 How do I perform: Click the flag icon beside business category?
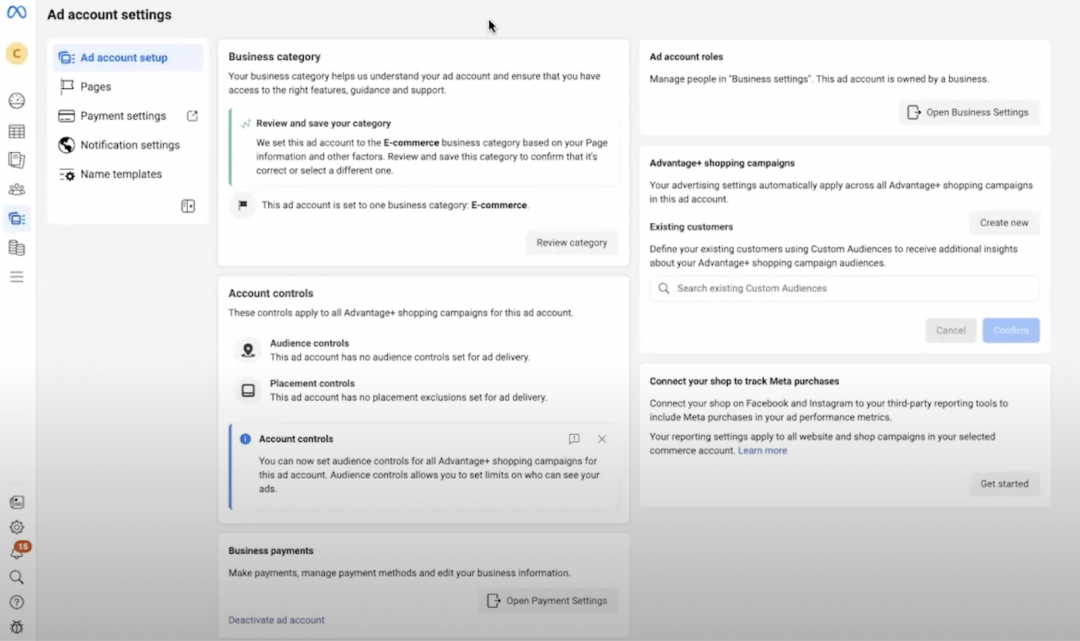tap(243, 204)
